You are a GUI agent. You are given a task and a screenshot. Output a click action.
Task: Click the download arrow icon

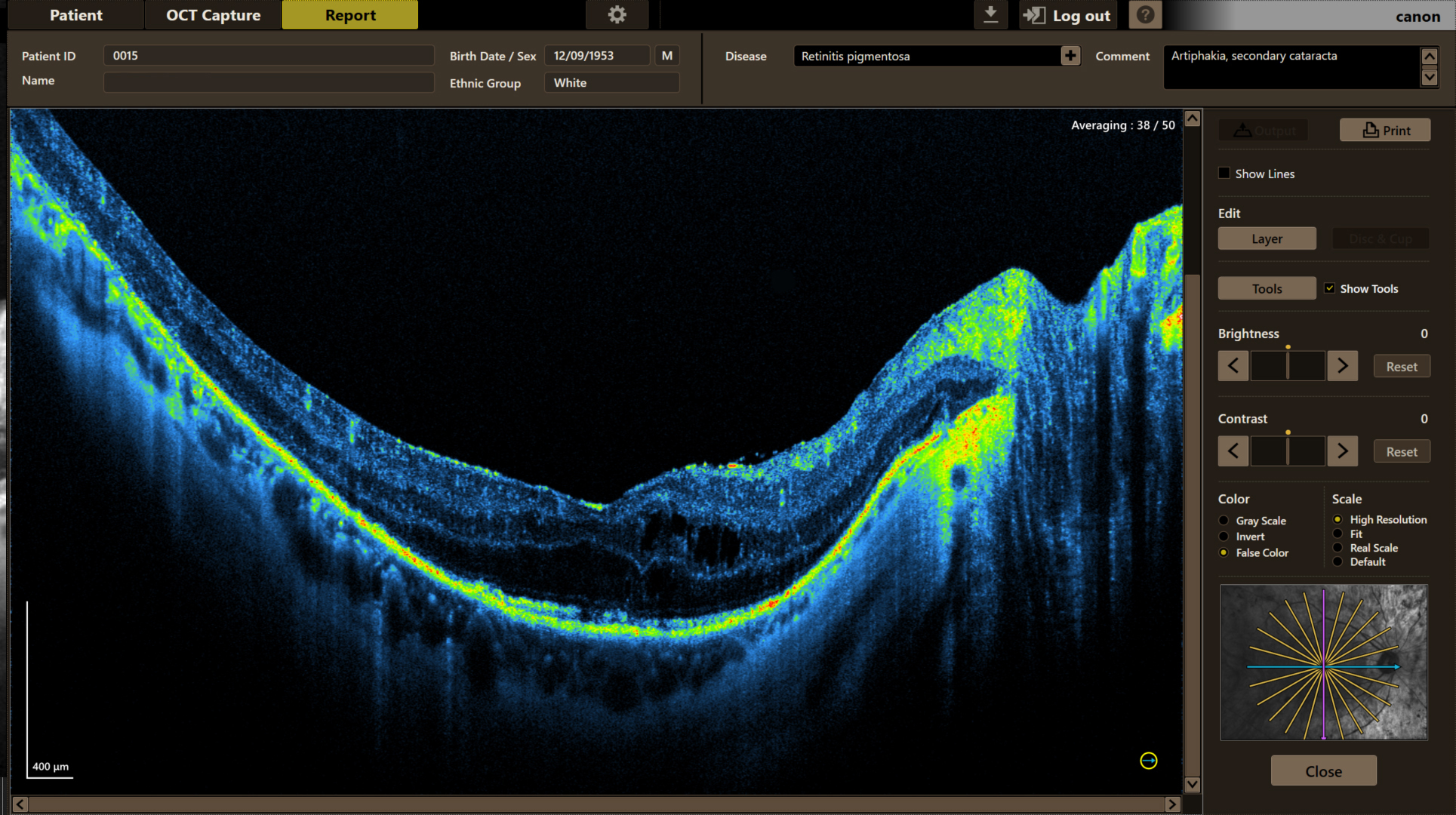pyautogui.click(x=990, y=15)
